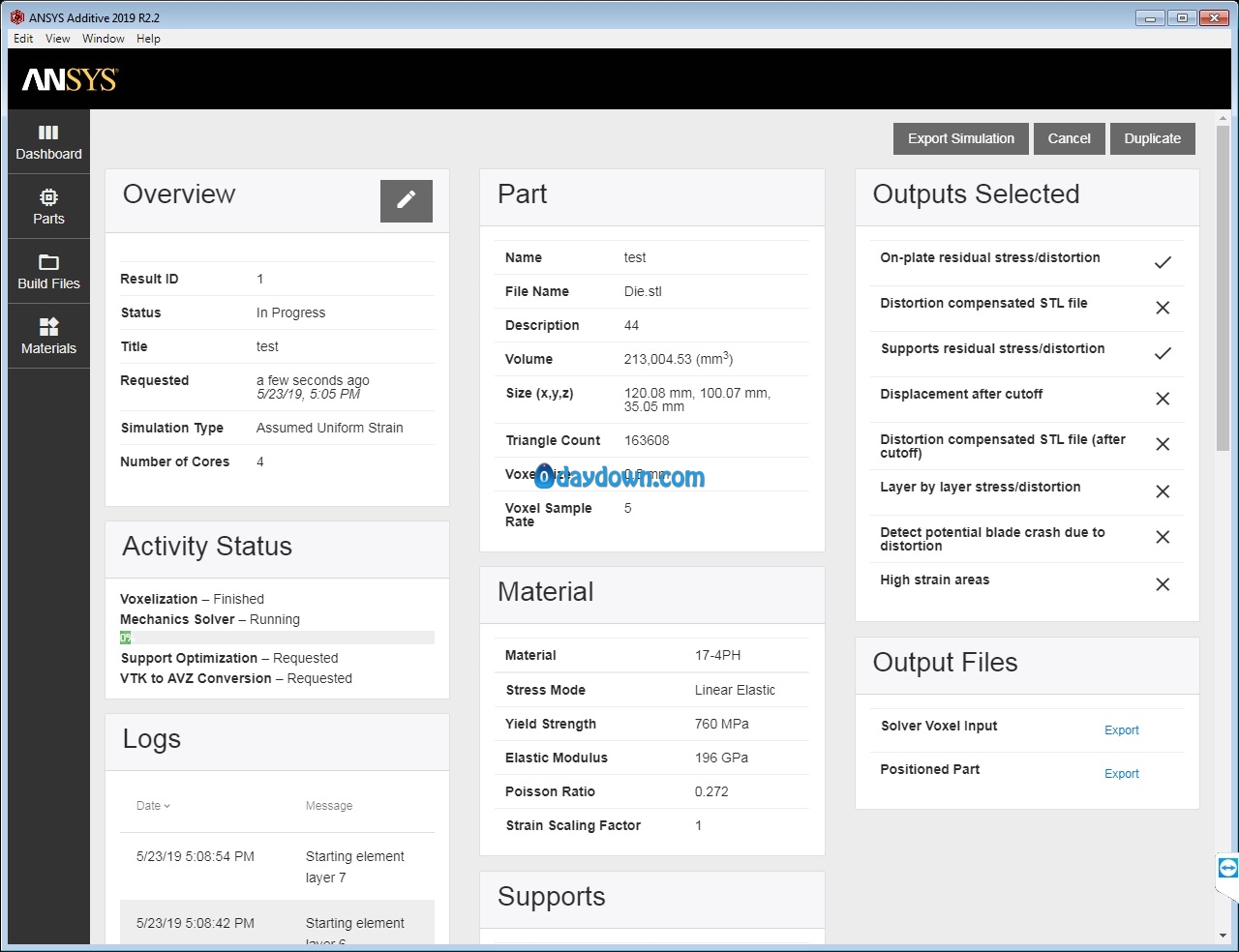Click the Overview edit pencil icon

(407, 200)
